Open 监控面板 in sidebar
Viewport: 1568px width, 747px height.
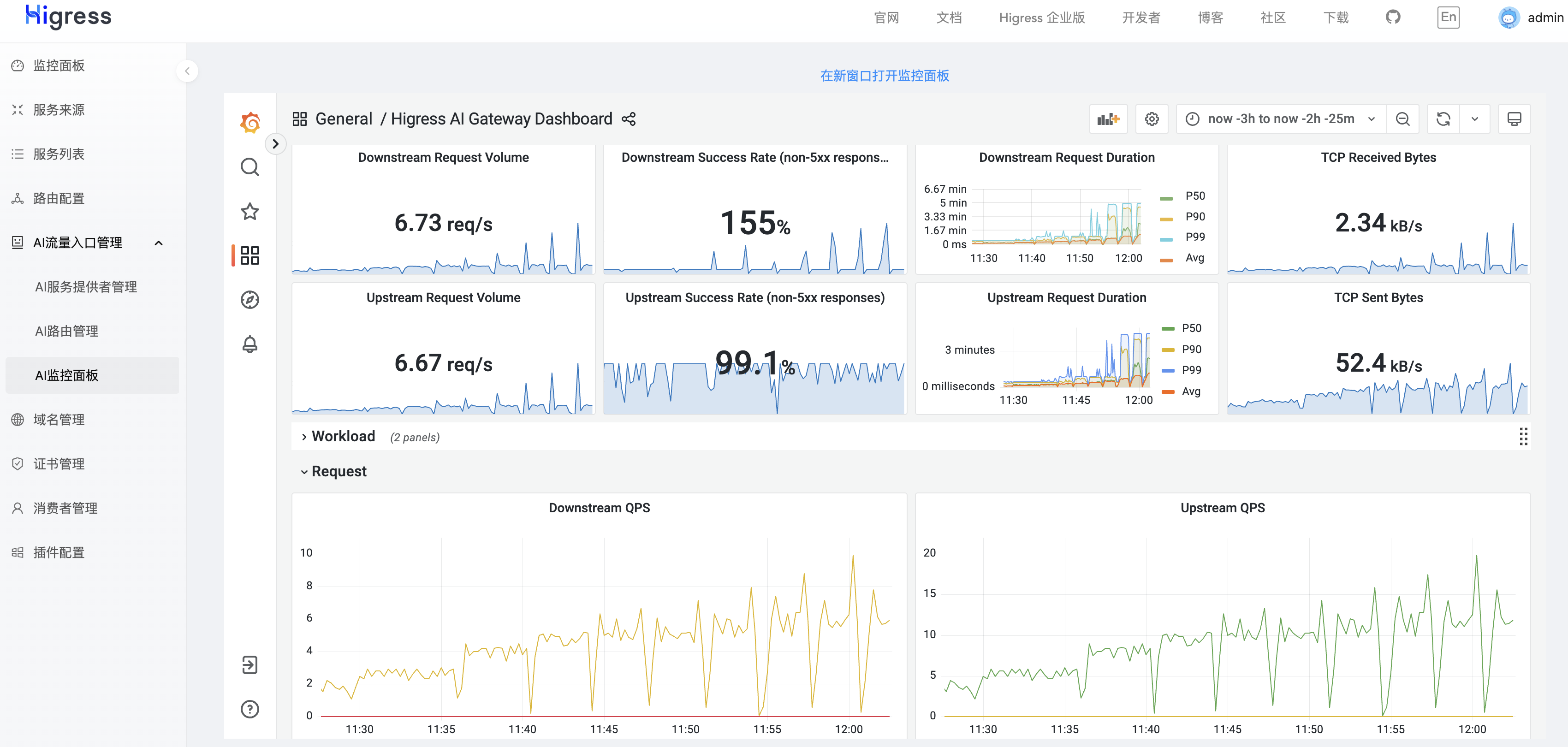59,66
